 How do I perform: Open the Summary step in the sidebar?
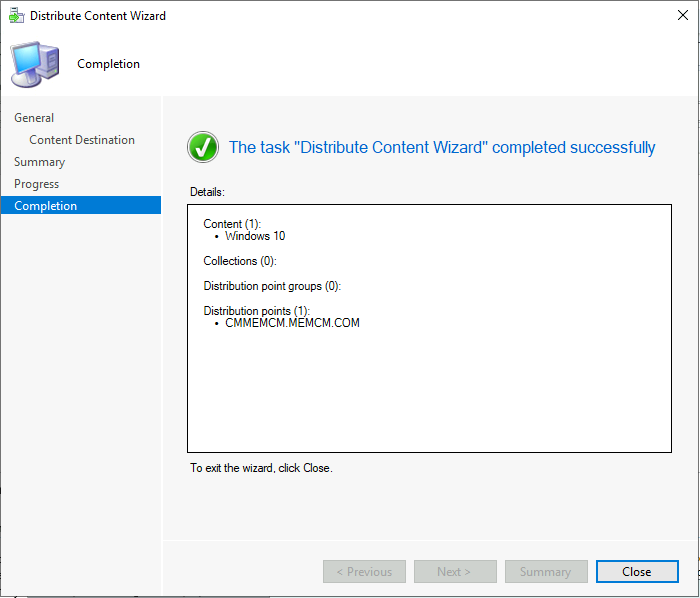pyautogui.click(x=39, y=162)
